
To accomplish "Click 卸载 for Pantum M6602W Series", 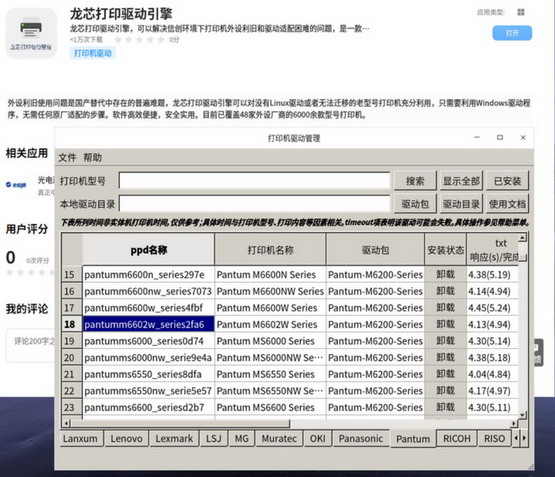I will click(x=446, y=324).
